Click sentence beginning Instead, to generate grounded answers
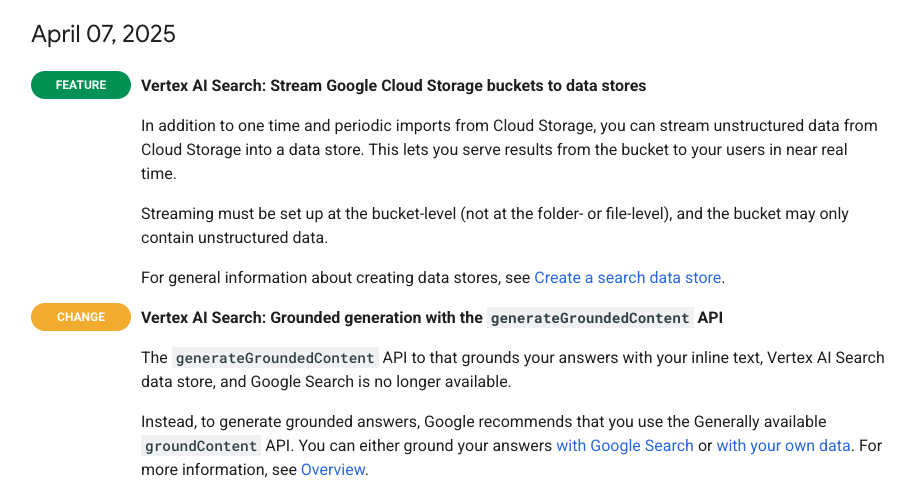The width and height of the screenshot is (921, 500). point(483,422)
